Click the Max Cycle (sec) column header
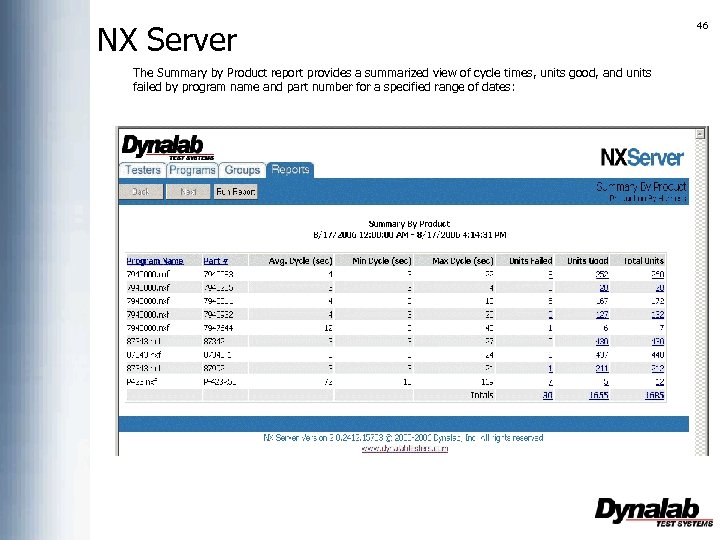 [x=463, y=261]
